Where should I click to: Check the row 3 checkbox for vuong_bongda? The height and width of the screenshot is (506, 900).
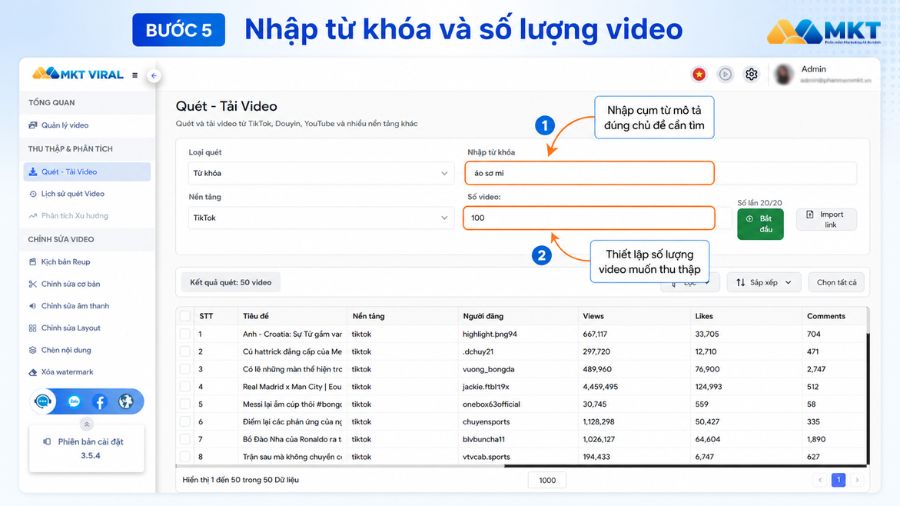[x=185, y=369]
